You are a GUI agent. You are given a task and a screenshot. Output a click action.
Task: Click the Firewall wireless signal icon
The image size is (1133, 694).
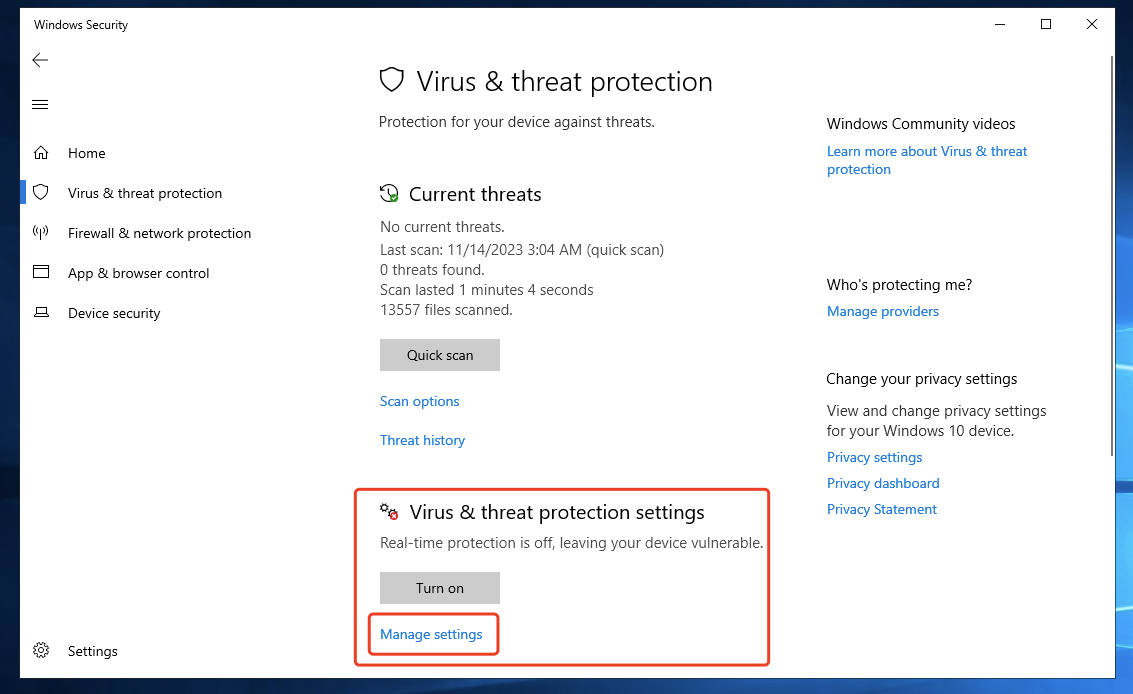click(x=41, y=233)
